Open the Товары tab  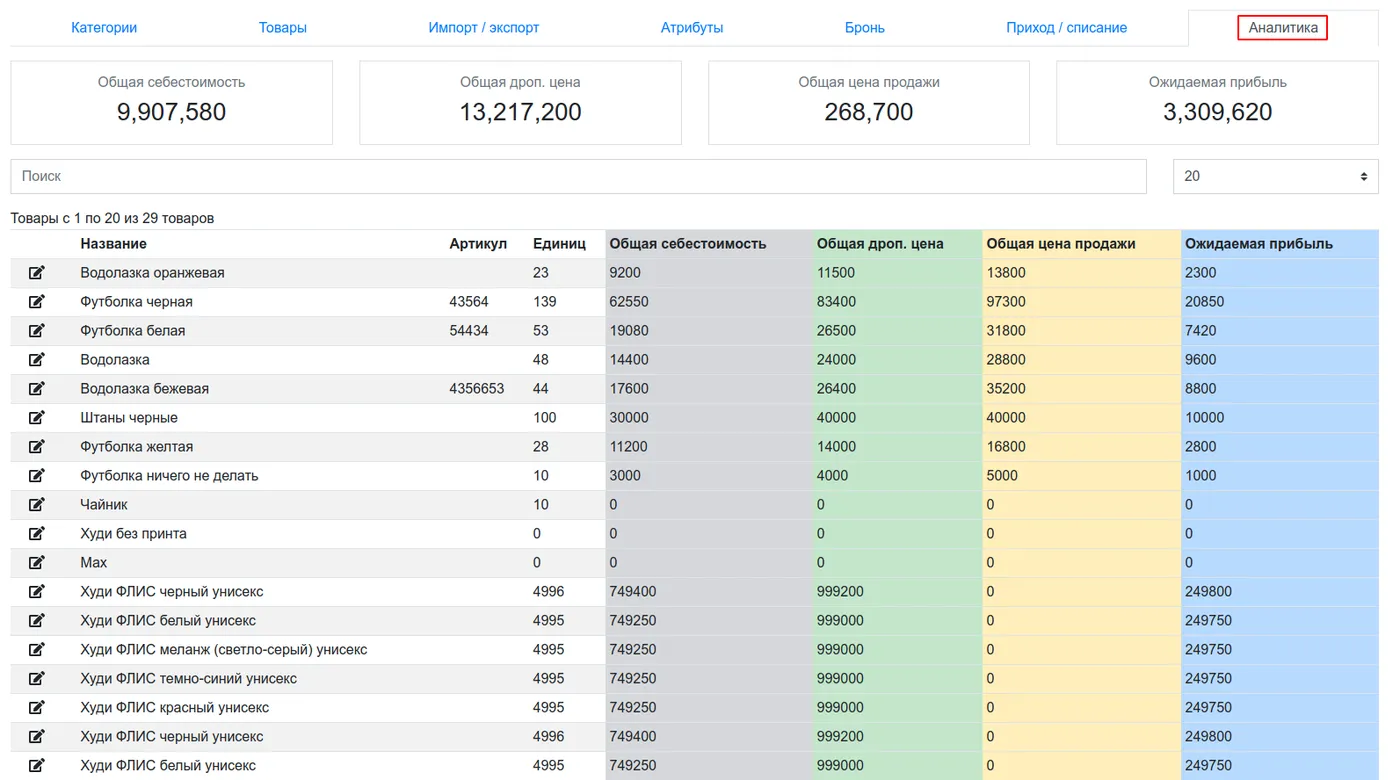click(x=283, y=28)
